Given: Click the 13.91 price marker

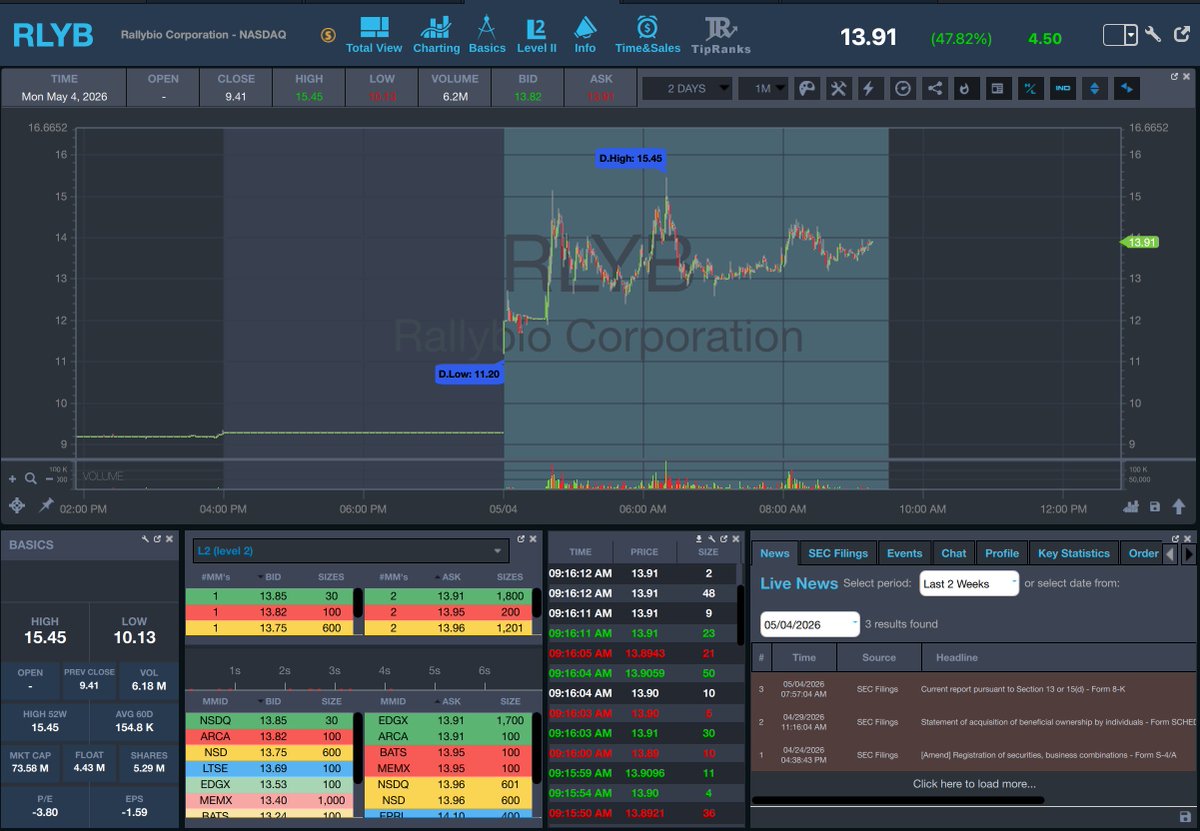Looking at the screenshot, I should pos(1139,242).
